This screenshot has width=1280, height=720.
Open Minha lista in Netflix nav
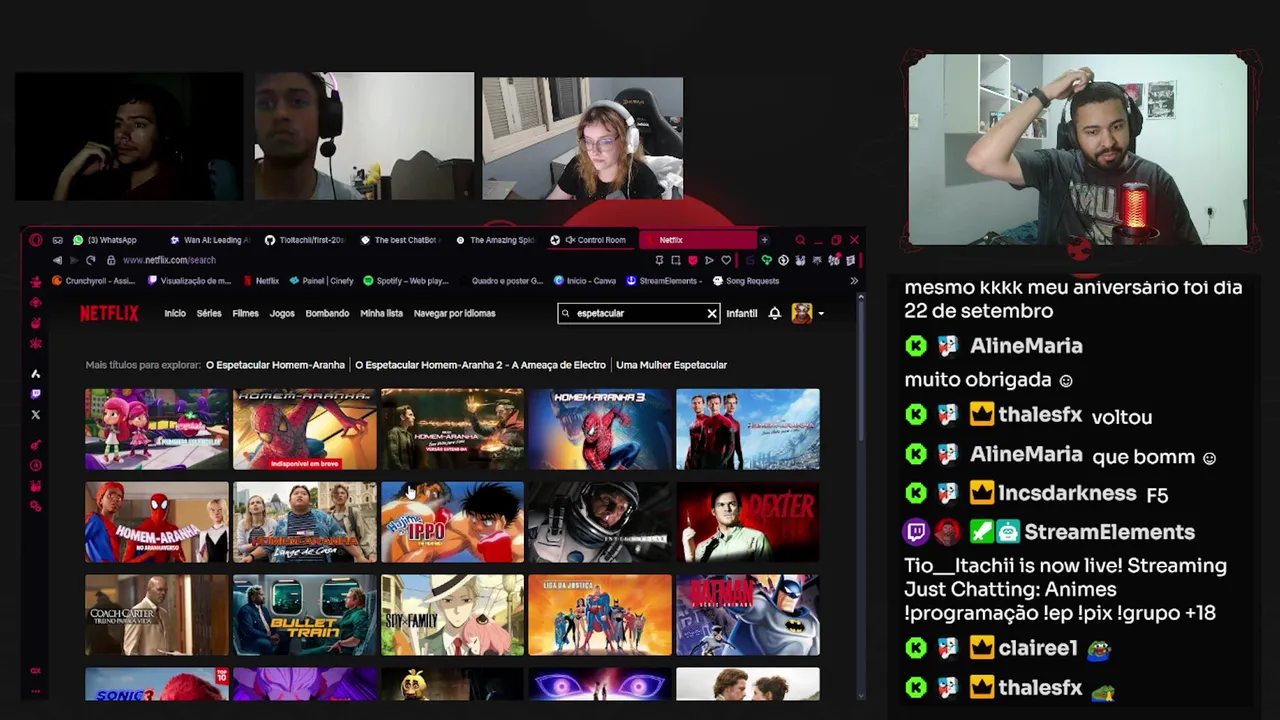click(x=381, y=313)
